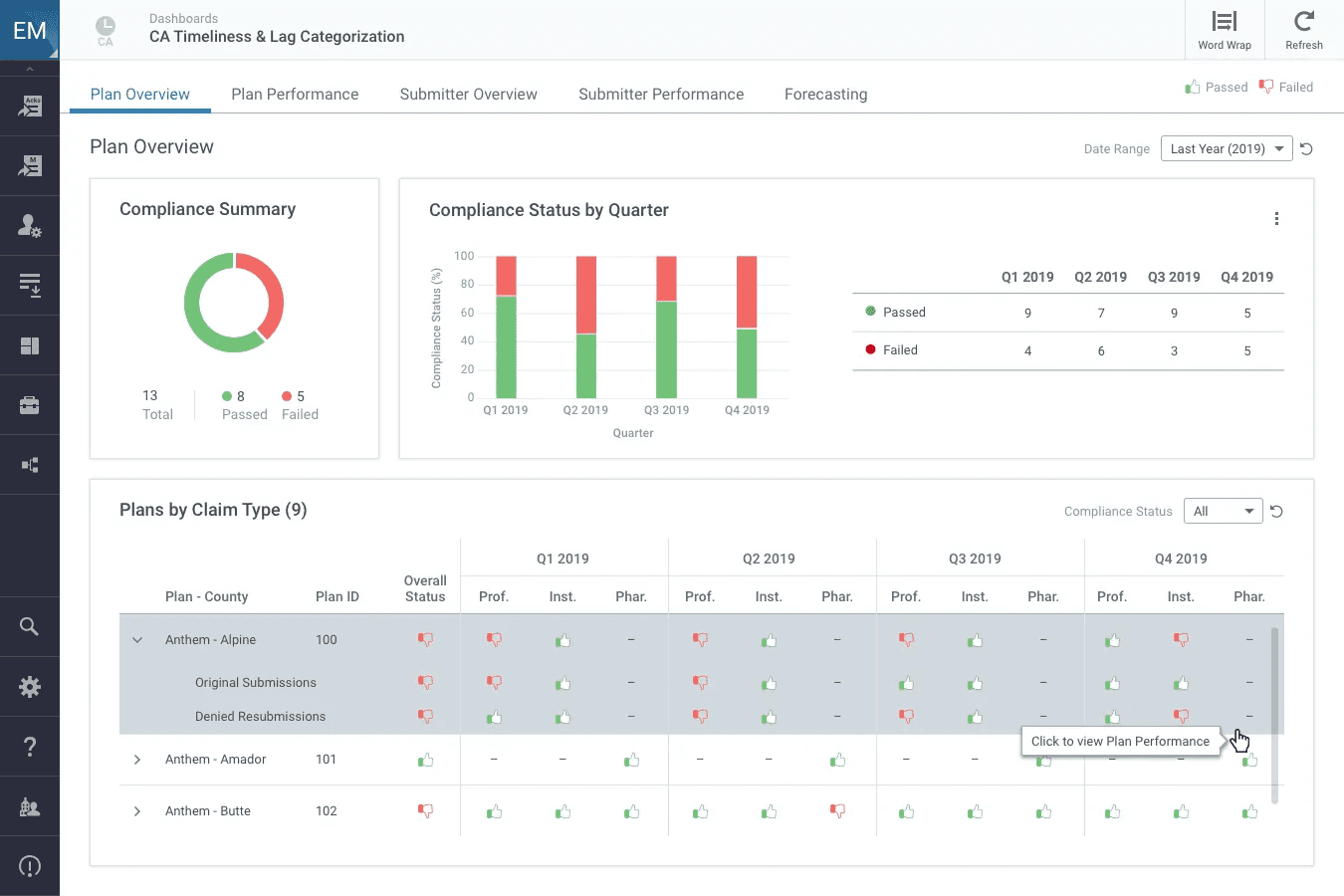Open the download list sidebar icon

coord(30,286)
